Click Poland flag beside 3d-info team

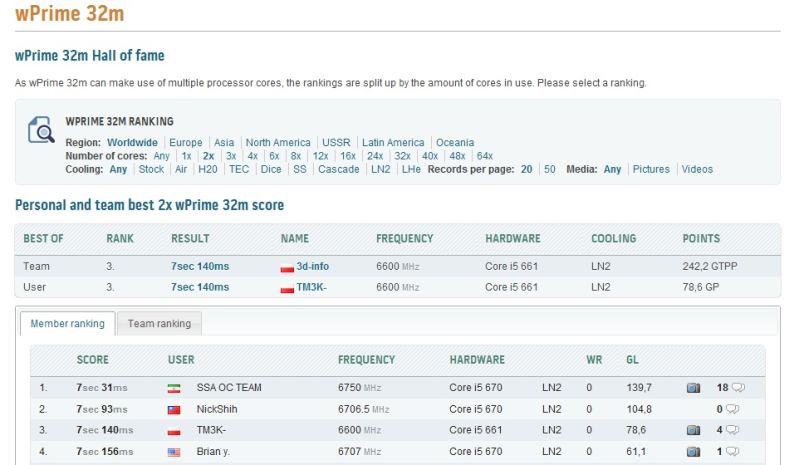(287, 267)
